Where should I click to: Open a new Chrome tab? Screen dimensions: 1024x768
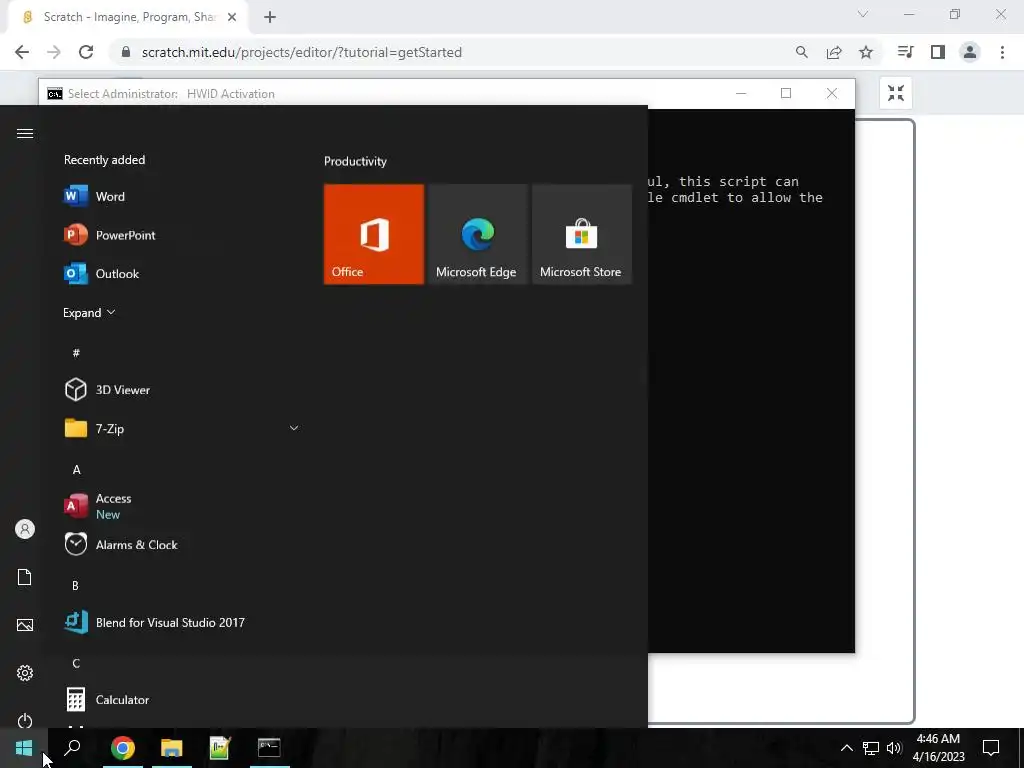pyautogui.click(x=270, y=18)
